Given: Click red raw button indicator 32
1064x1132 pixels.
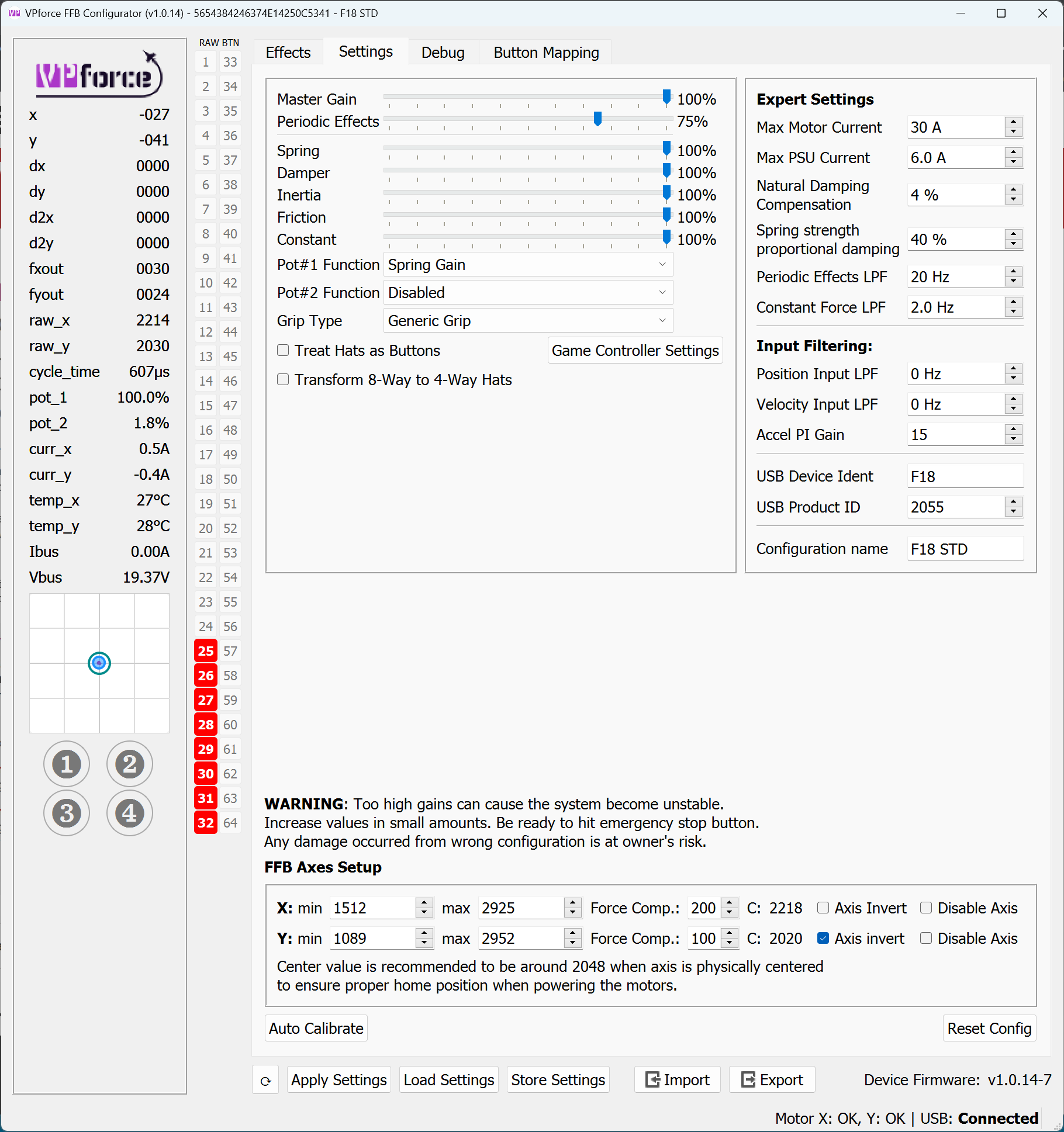Looking at the screenshot, I should (206, 823).
